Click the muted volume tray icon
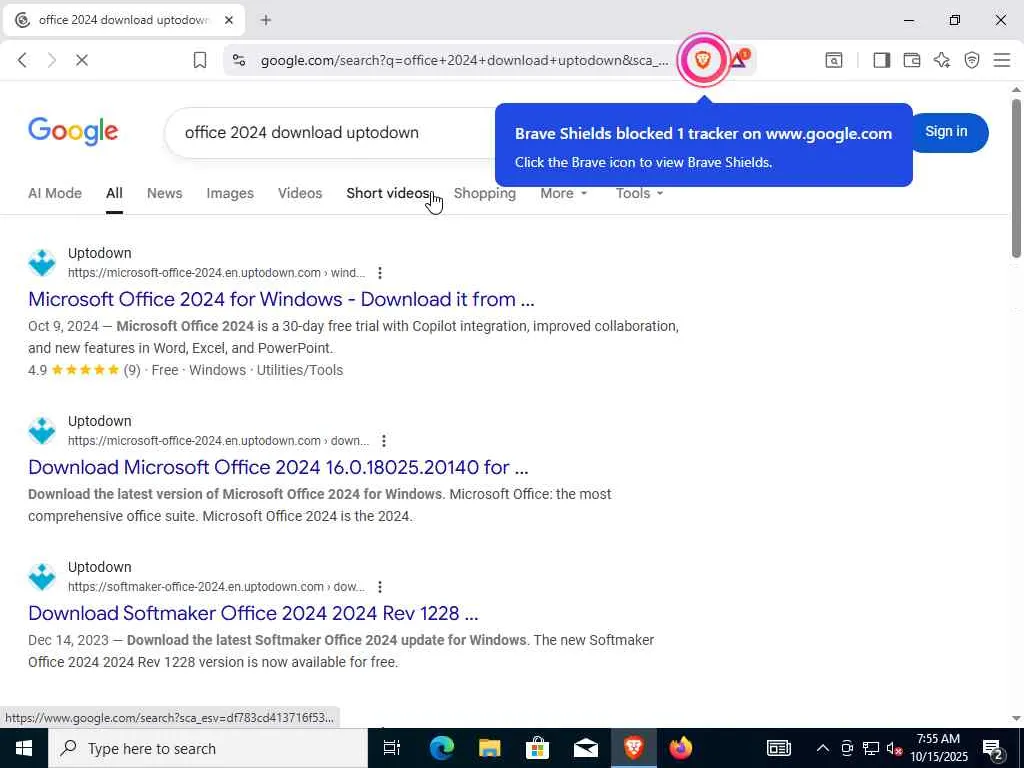This screenshot has width=1024, height=768. (x=895, y=748)
